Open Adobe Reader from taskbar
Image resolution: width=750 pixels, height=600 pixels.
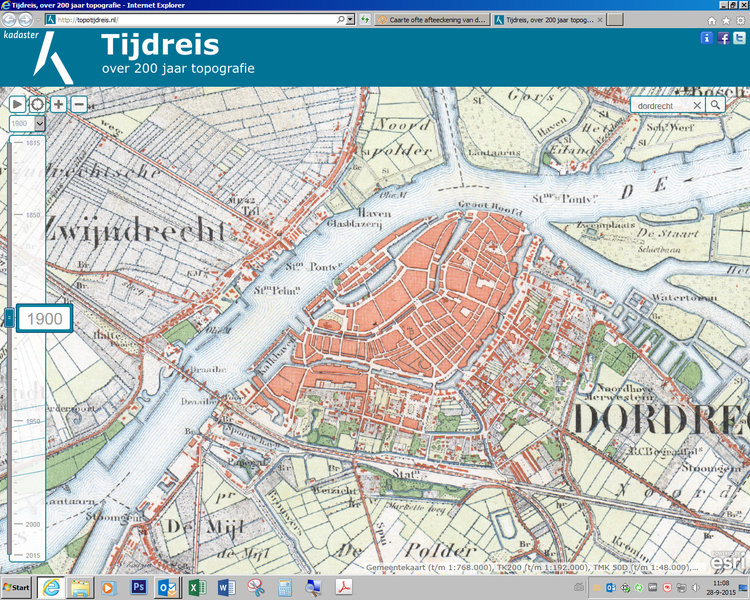point(344,587)
